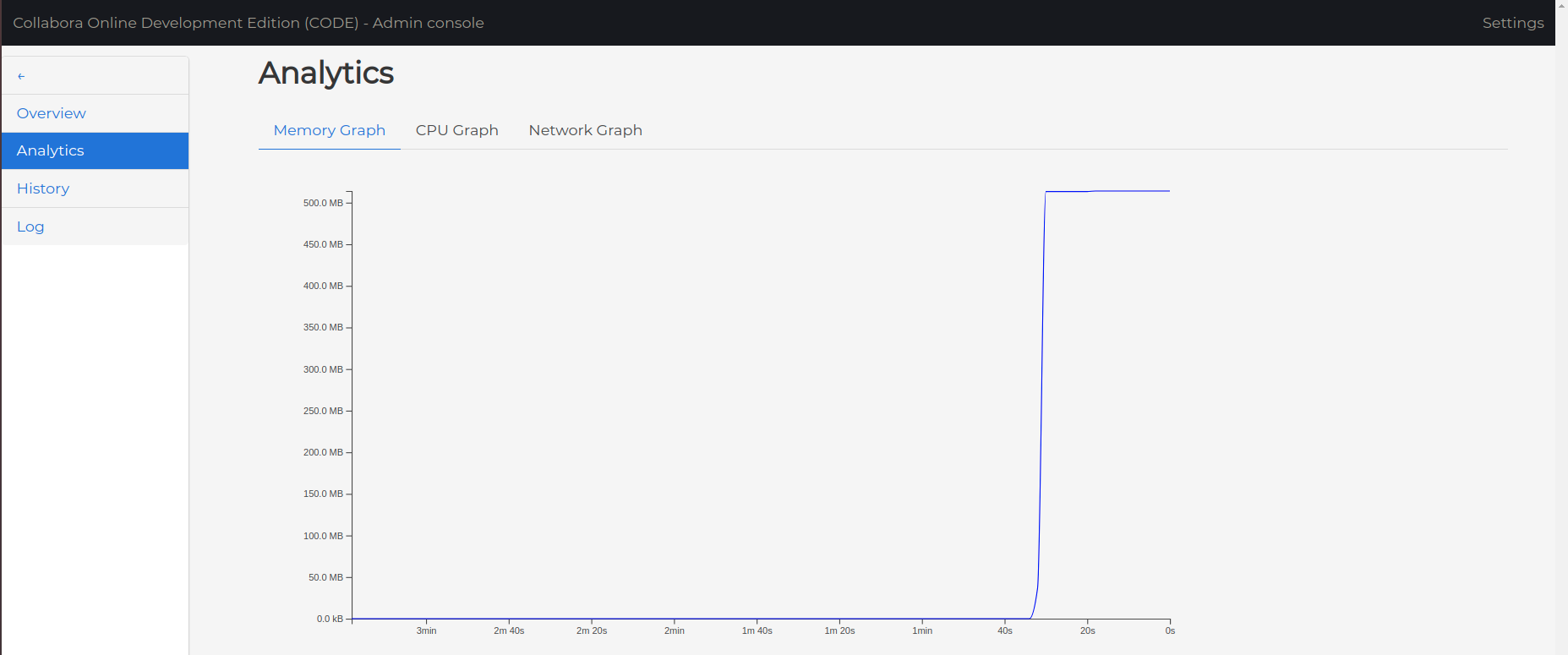The image size is (1568, 655).
Task: Click the 250.0 MB axis label
Action: coord(323,411)
